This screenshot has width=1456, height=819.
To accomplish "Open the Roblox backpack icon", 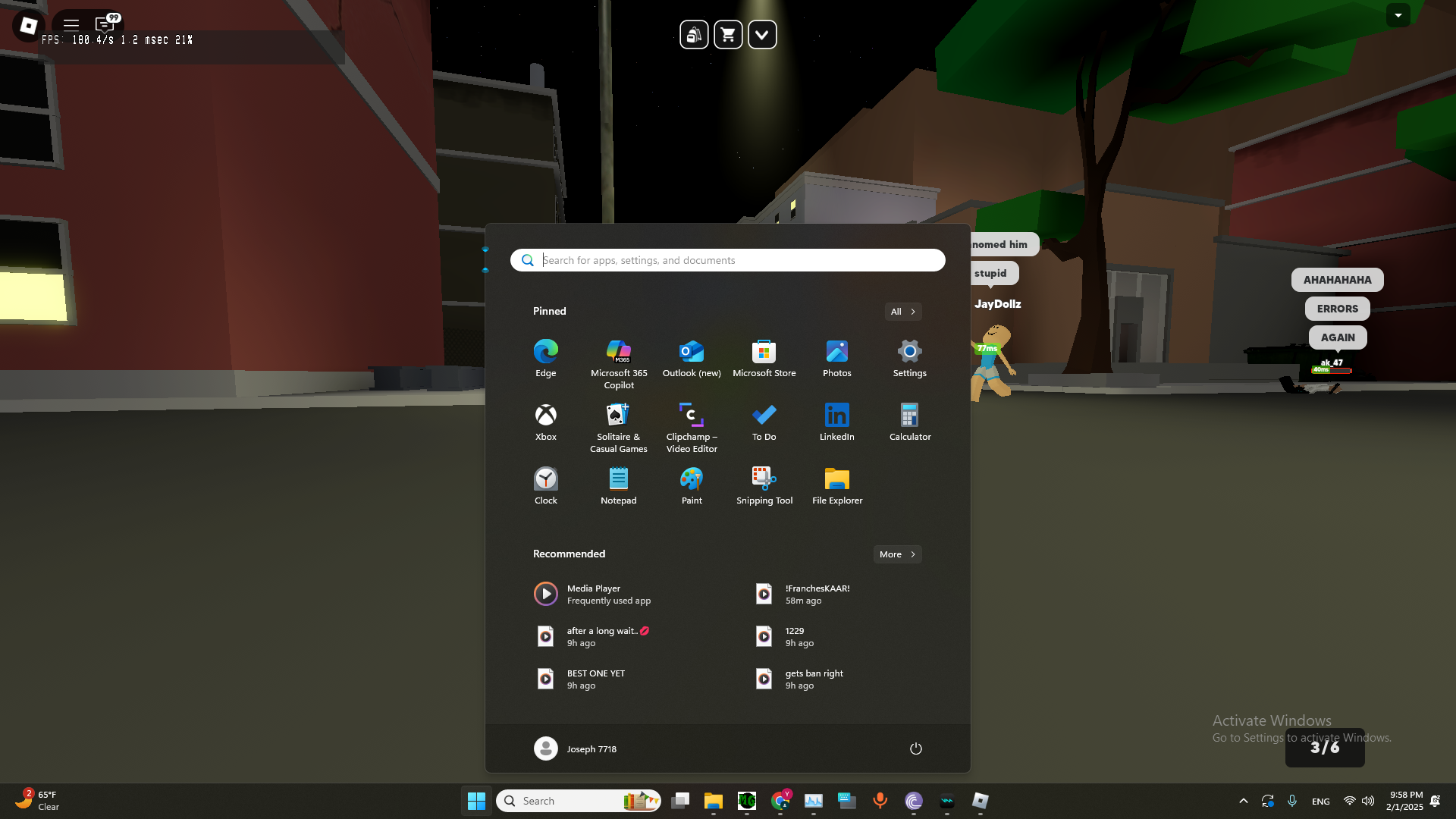I will pos(694,35).
